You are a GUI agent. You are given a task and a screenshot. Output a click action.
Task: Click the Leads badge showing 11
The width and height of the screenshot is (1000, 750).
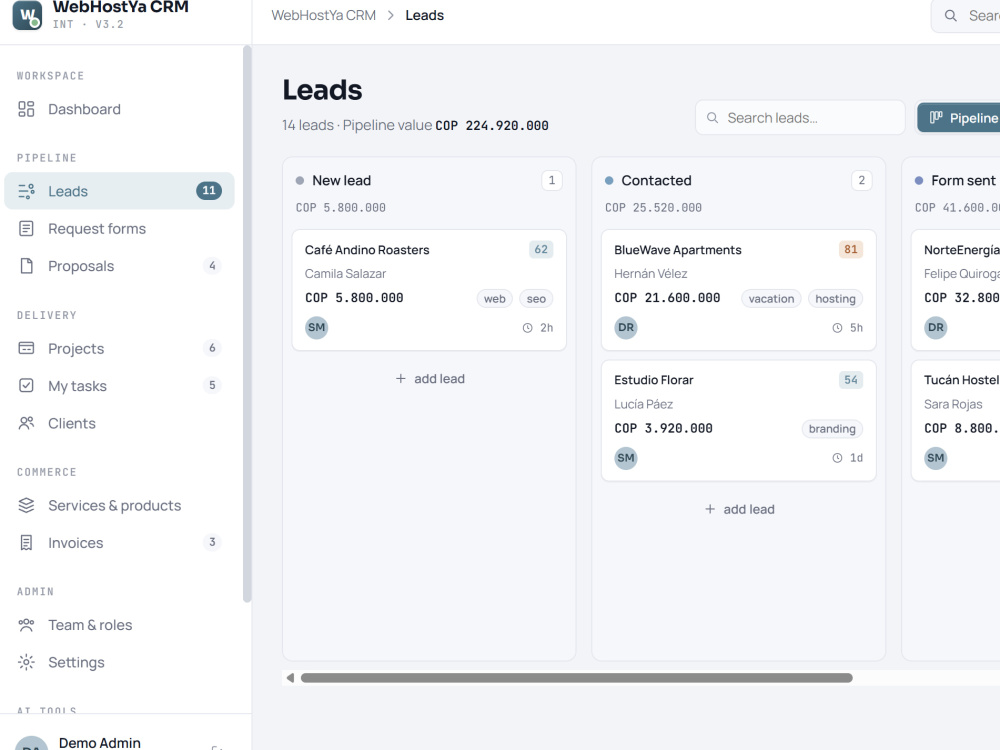click(209, 191)
